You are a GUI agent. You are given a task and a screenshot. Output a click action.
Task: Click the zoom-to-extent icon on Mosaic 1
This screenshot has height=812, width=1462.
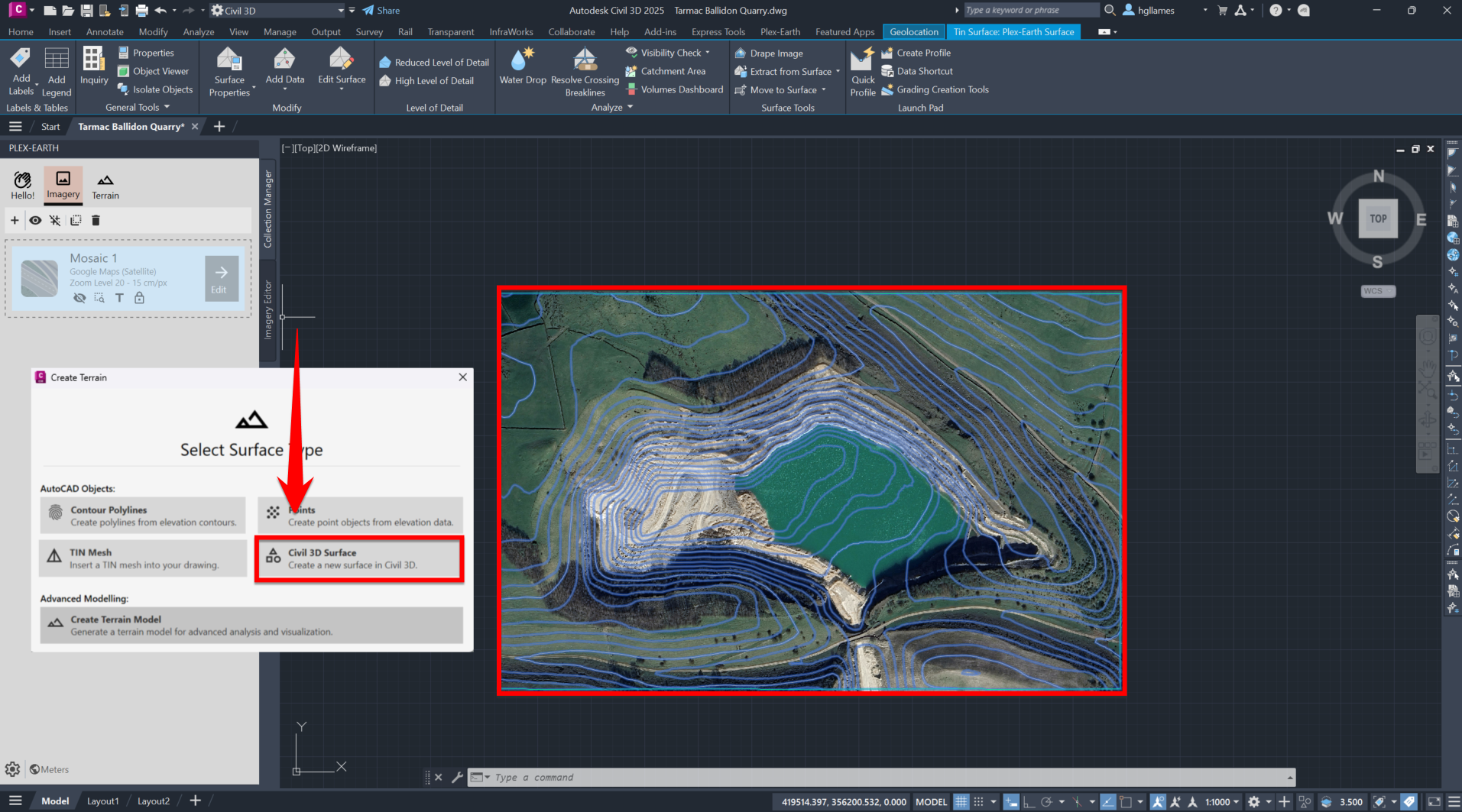pos(99,298)
